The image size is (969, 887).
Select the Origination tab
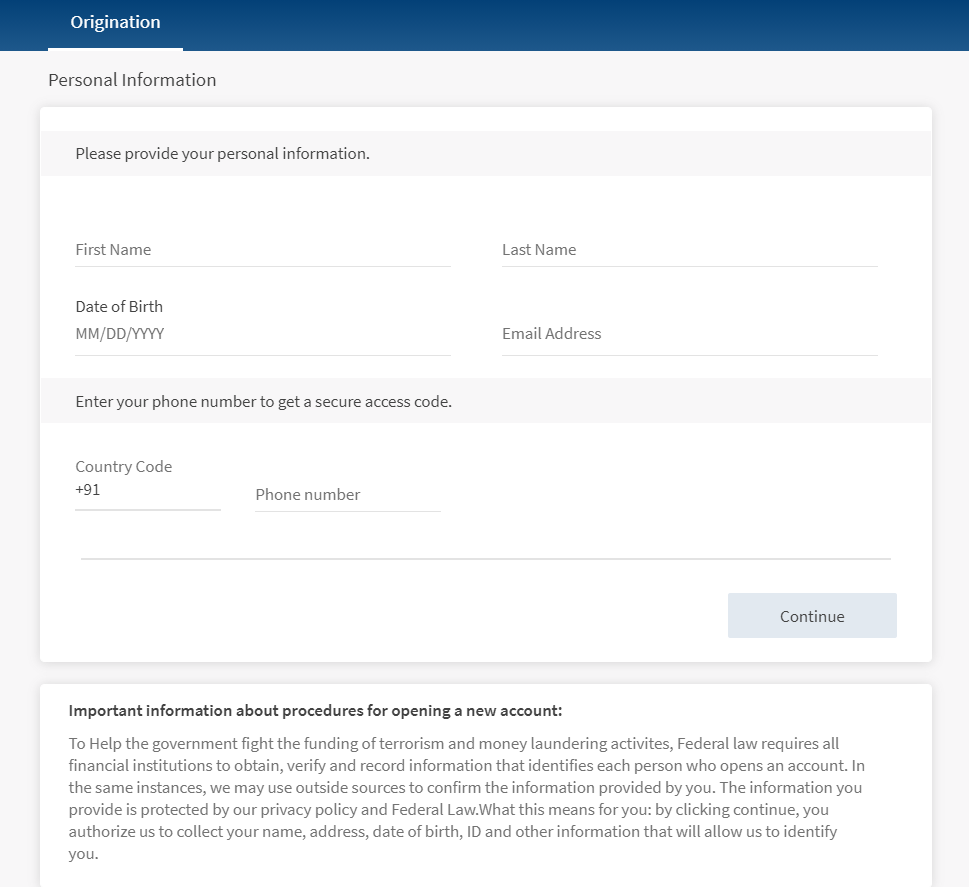pyautogui.click(x=115, y=23)
